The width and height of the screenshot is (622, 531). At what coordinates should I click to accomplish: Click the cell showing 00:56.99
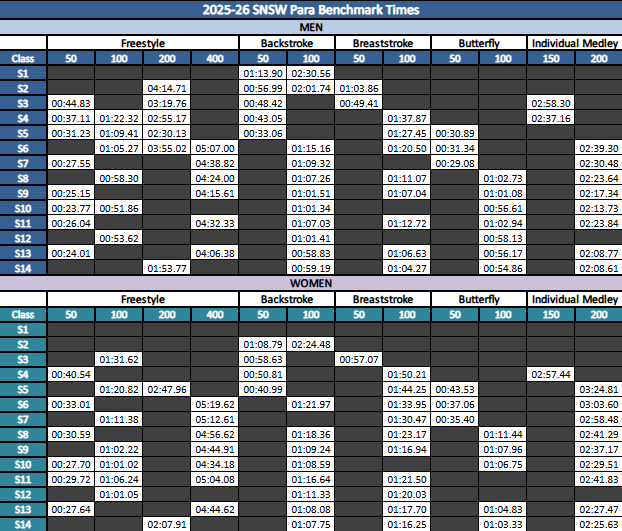[x=263, y=88]
